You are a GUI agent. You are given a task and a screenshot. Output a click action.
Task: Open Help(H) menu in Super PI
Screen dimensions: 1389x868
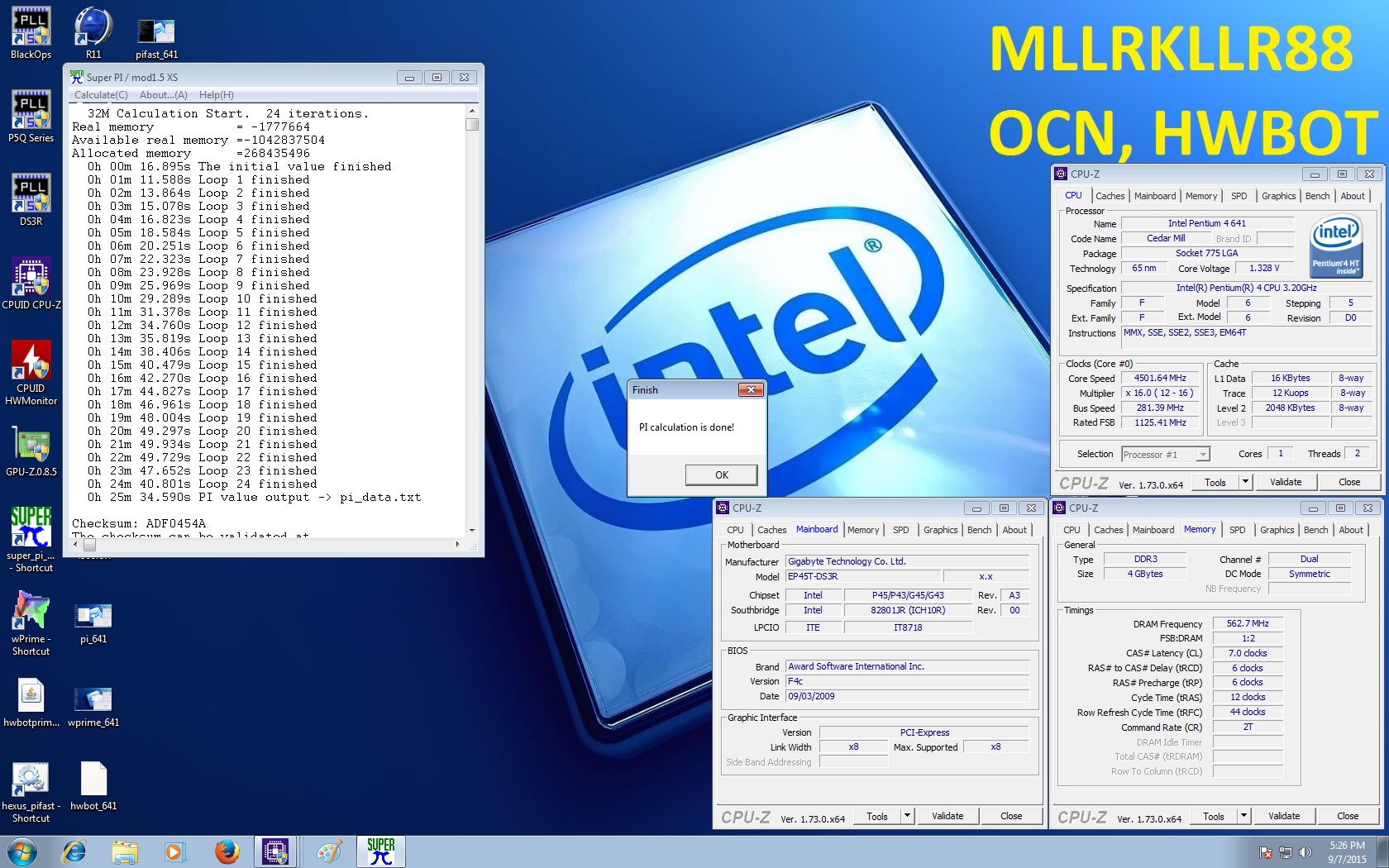pos(216,95)
